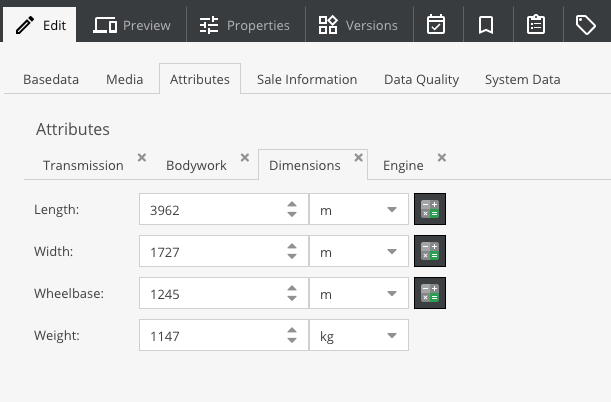The height and width of the screenshot is (402, 611).
Task: Close the Transmission attribute tab
Action: [x=142, y=157]
